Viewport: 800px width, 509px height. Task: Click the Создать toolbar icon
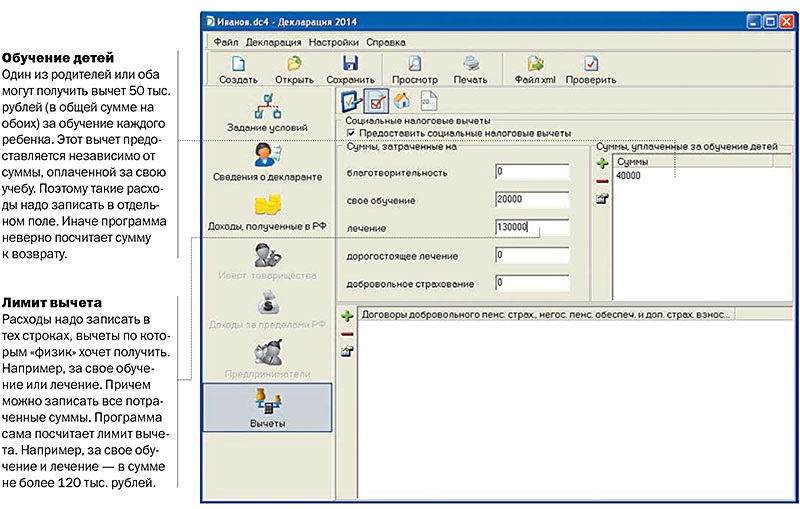(x=237, y=69)
